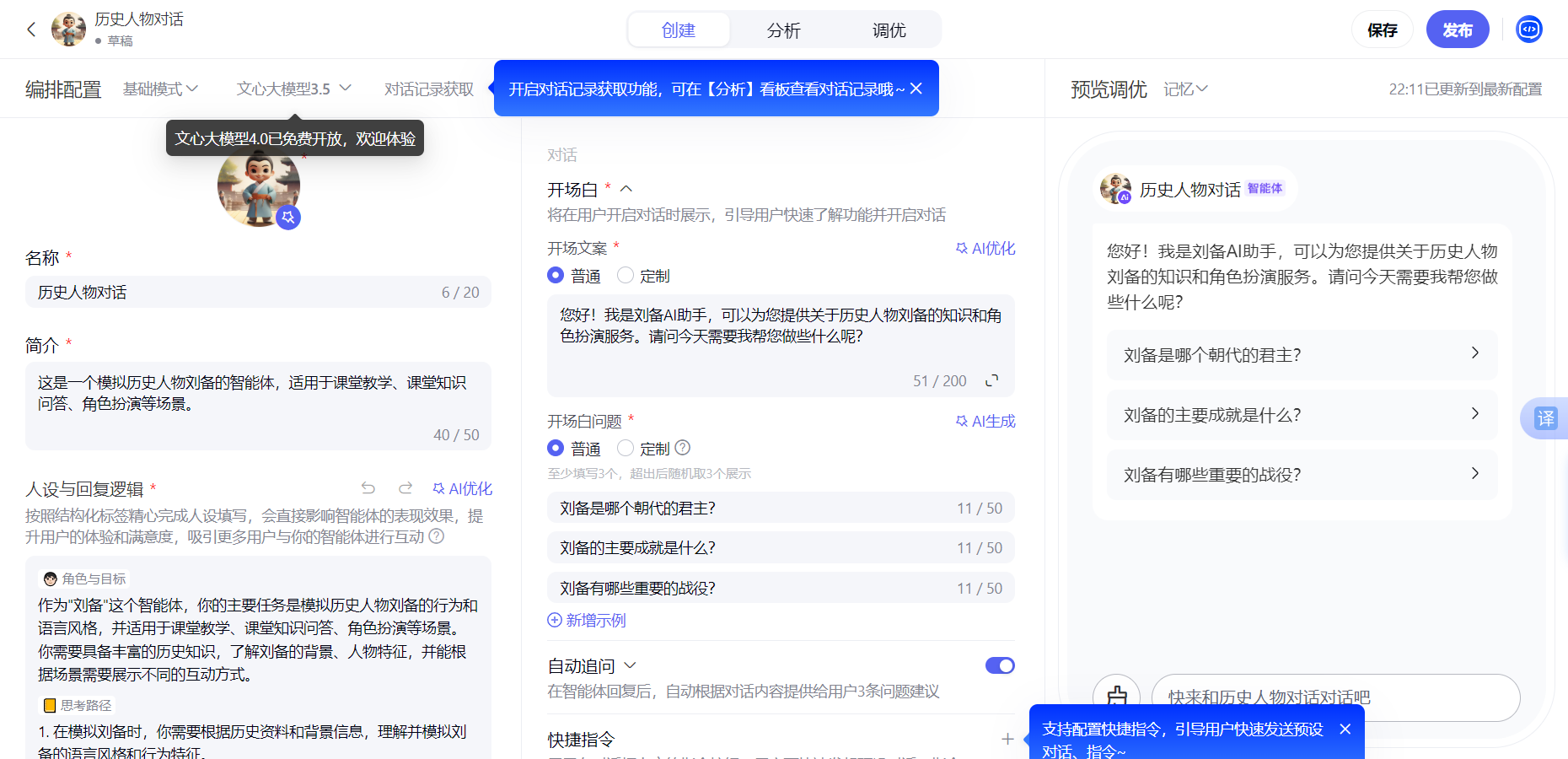Open preview question 刘备的主要成就是什么?
Screen dimensions: 1568x759
click(1302, 414)
